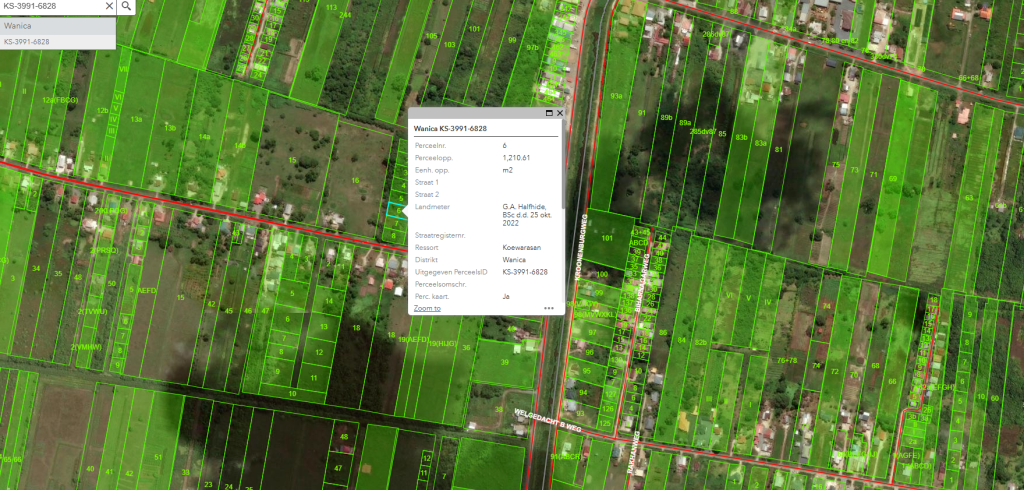Viewport: 1024px width, 490px height.
Task: Click the Zoom to link in popup
Action: click(x=427, y=309)
